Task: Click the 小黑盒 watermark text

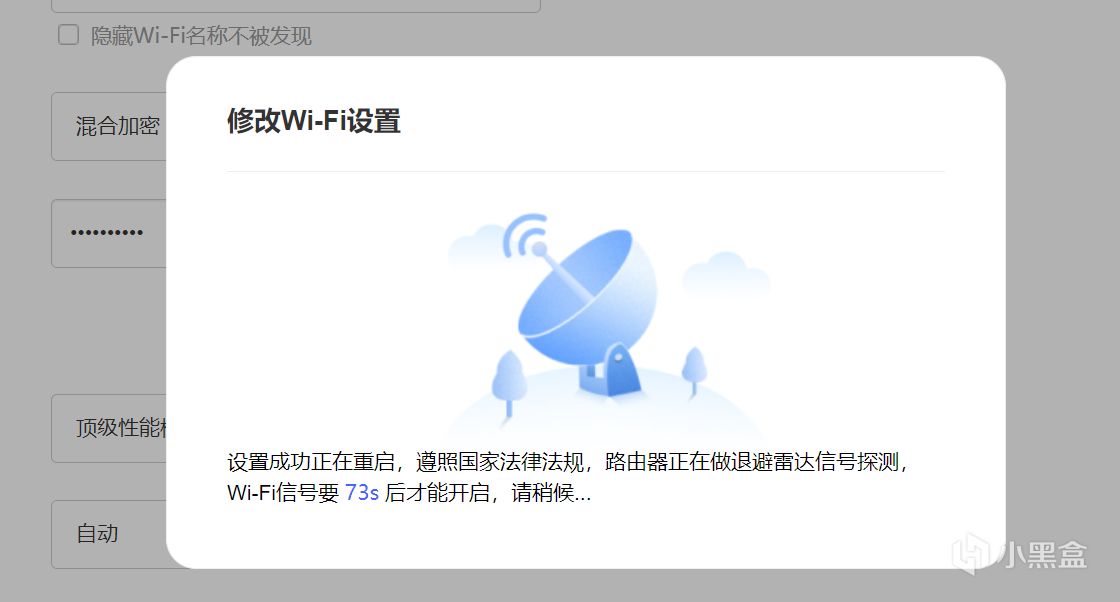Action: (x=1044, y=555)
